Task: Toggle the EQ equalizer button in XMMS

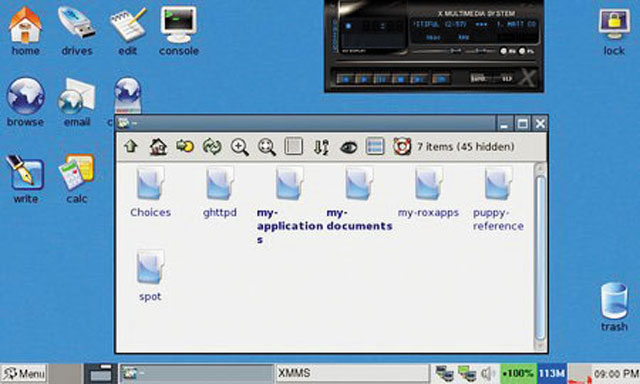Action: pyautogui.click(x=507, y=51)
